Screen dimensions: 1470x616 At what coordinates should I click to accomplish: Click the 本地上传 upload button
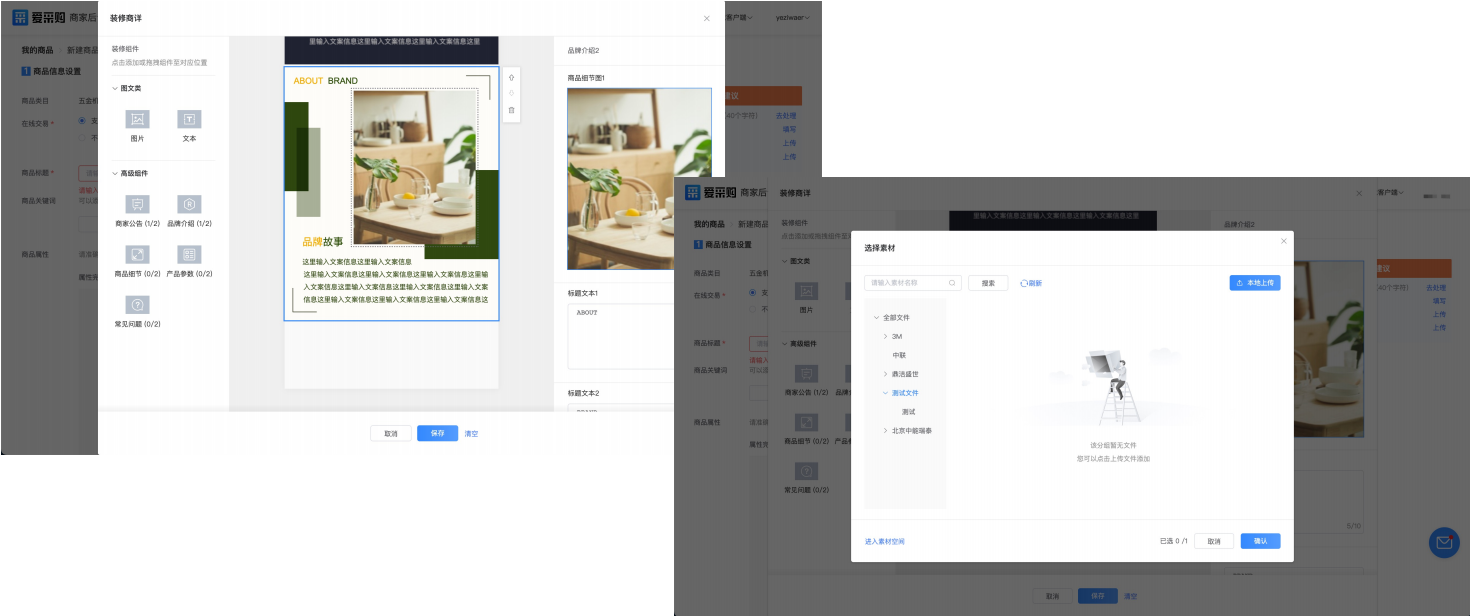click(x=1255, y=283)
